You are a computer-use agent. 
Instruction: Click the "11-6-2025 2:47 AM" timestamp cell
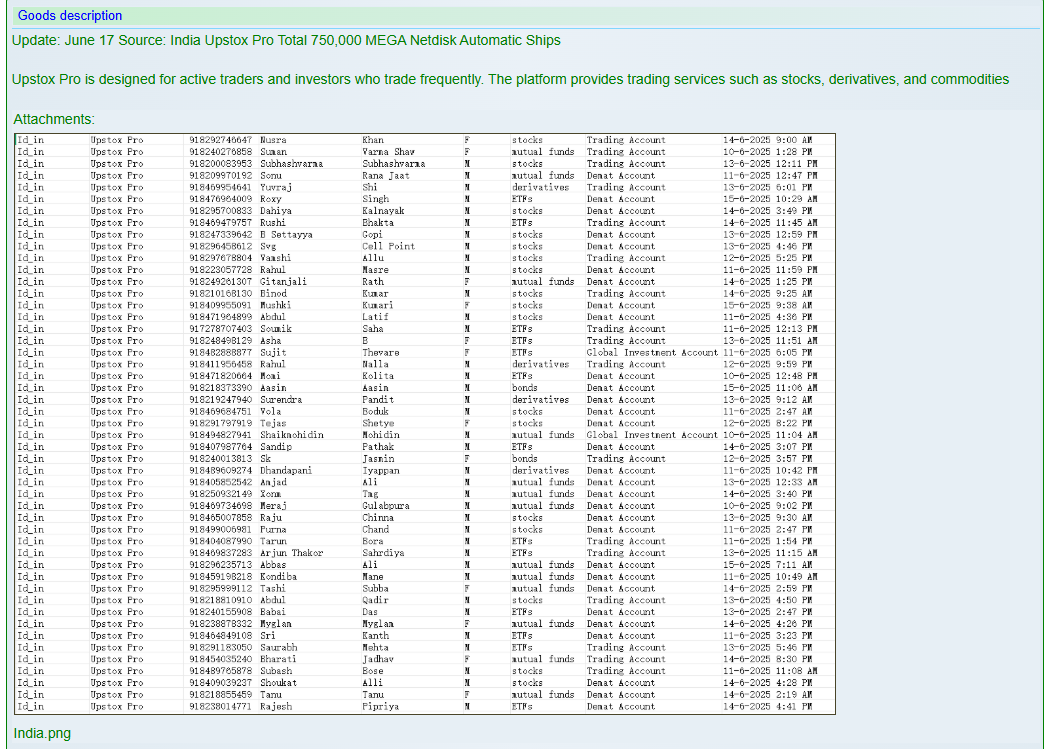[767, 412]
